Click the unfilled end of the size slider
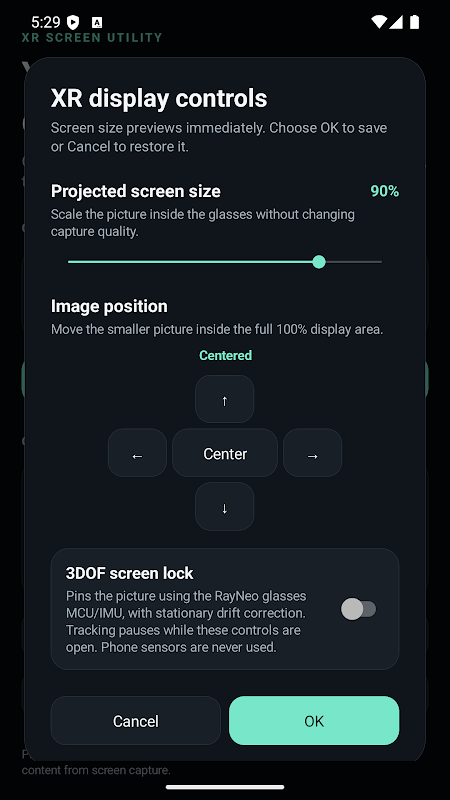Screen dimensions: 450x800 pos(354,262)
